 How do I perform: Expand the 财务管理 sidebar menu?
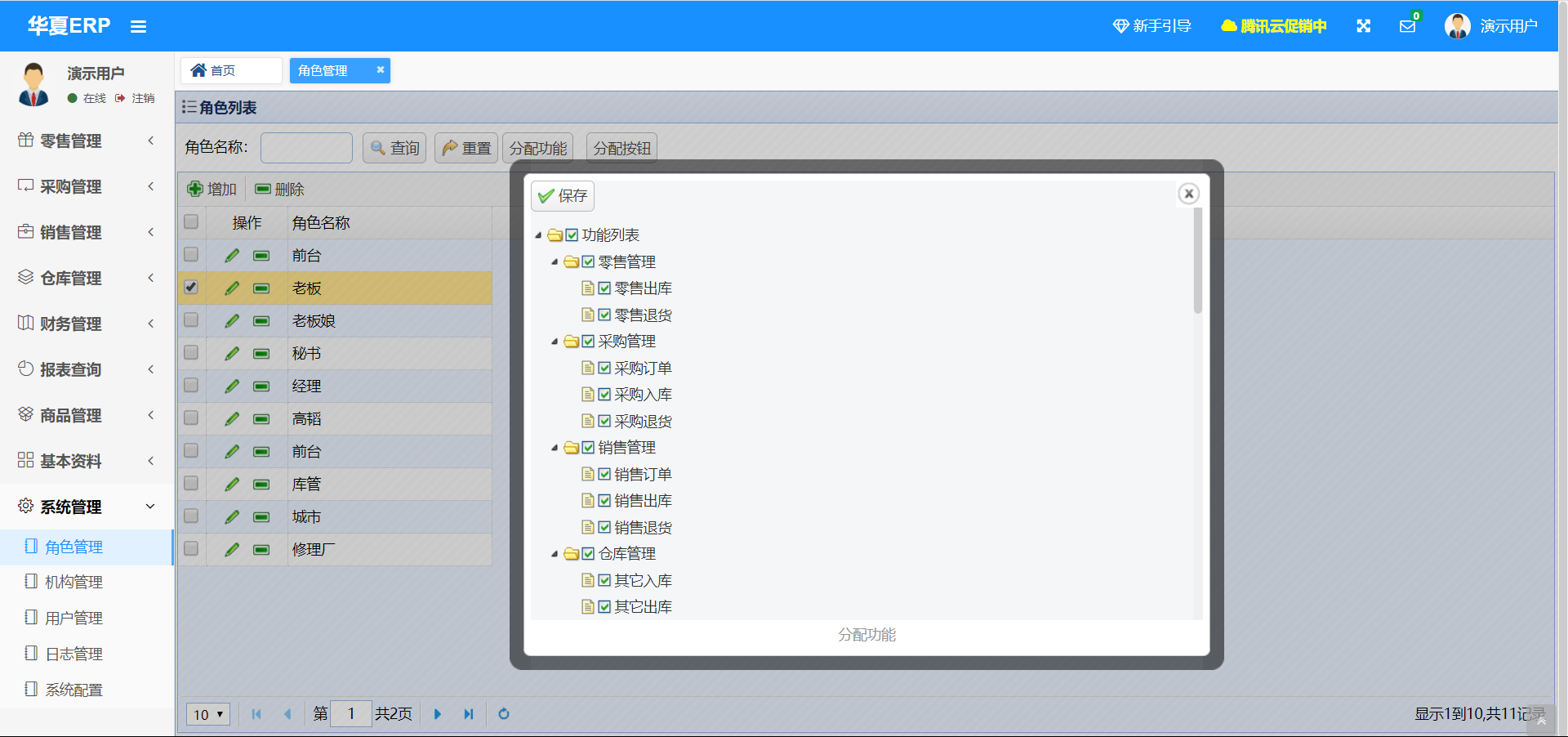[x=87, y=324]
